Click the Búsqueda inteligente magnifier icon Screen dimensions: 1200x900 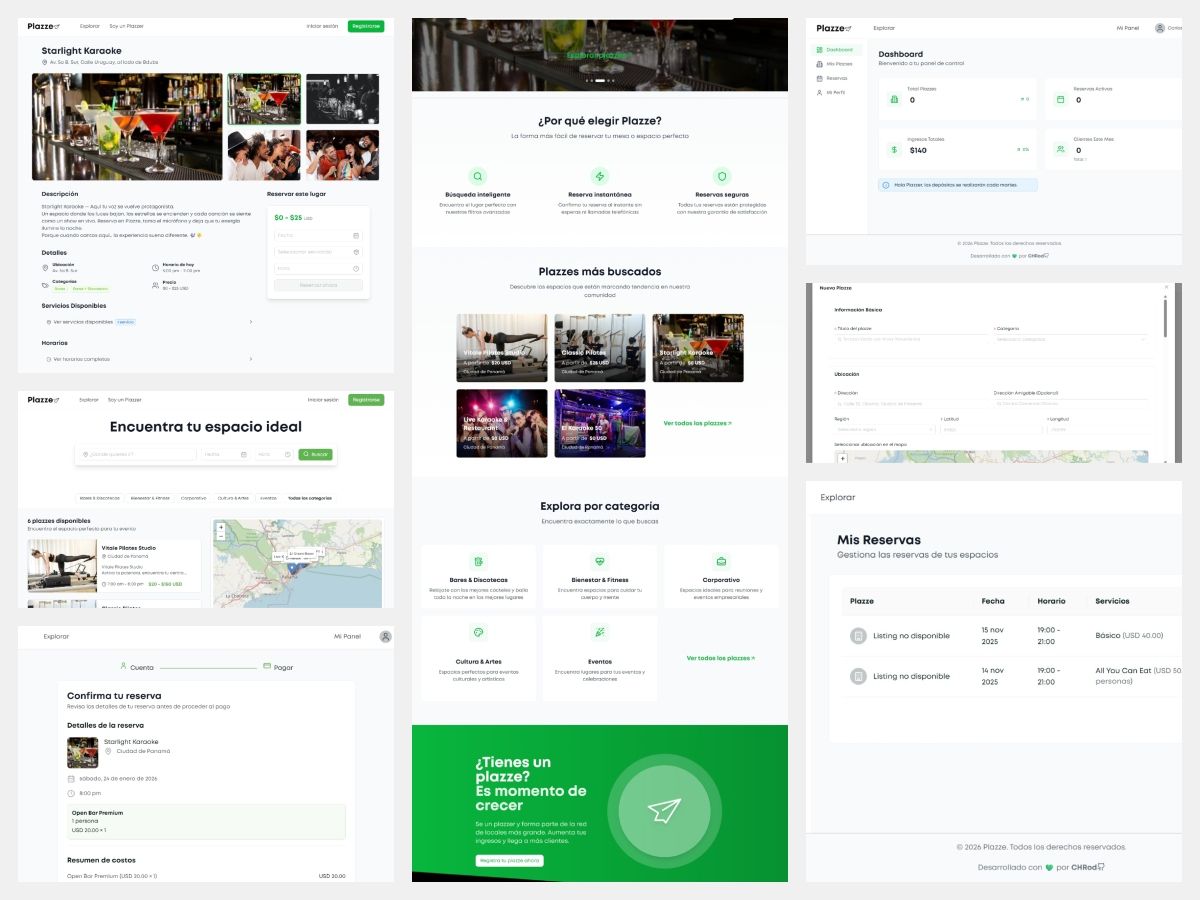[x=478, y=175]
